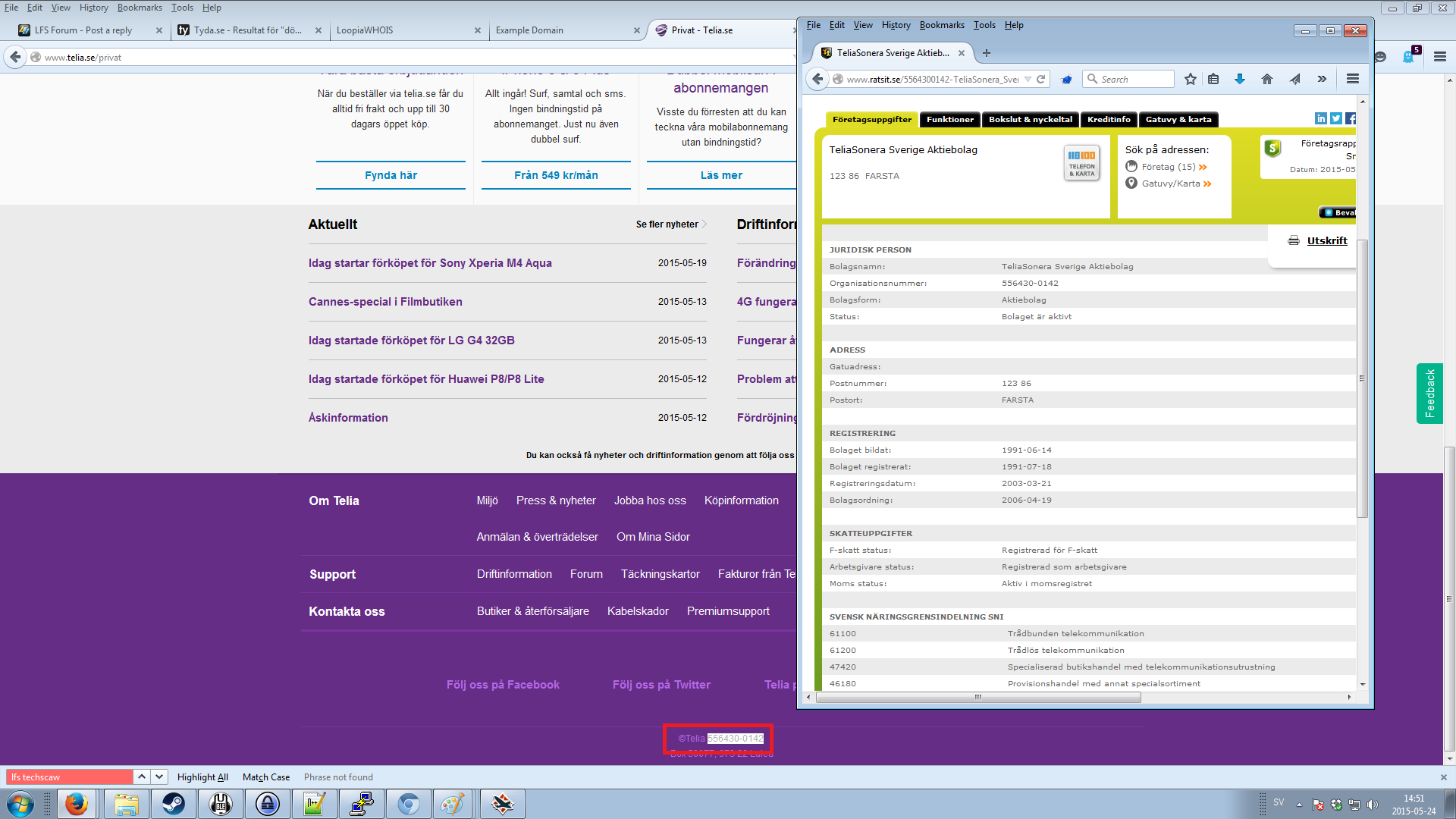Click the back arrow in the Ratsit window
Screen dimensions: 1456x819
(x=817, y=79)
